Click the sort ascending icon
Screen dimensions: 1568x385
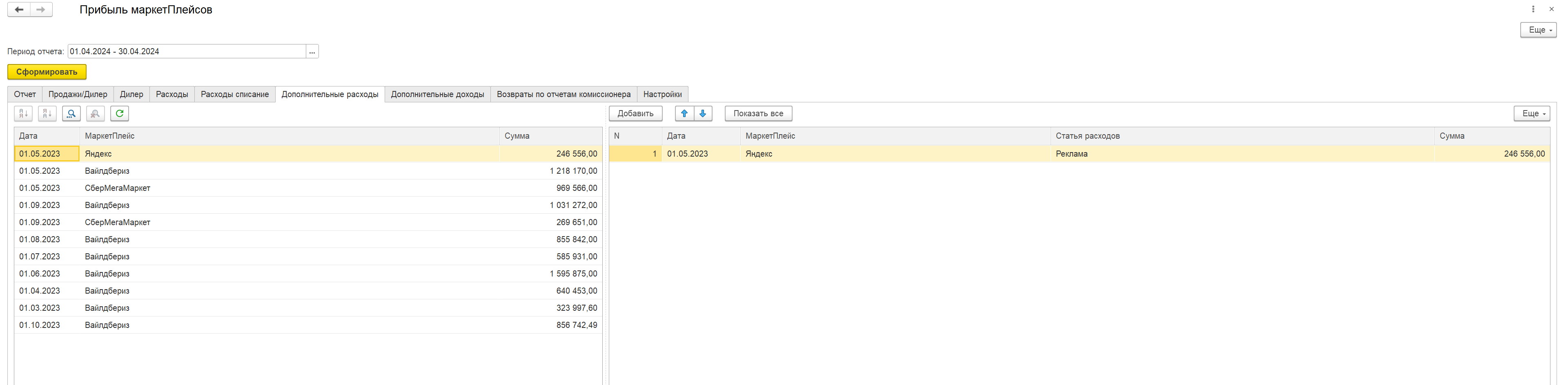coord(23,113)
